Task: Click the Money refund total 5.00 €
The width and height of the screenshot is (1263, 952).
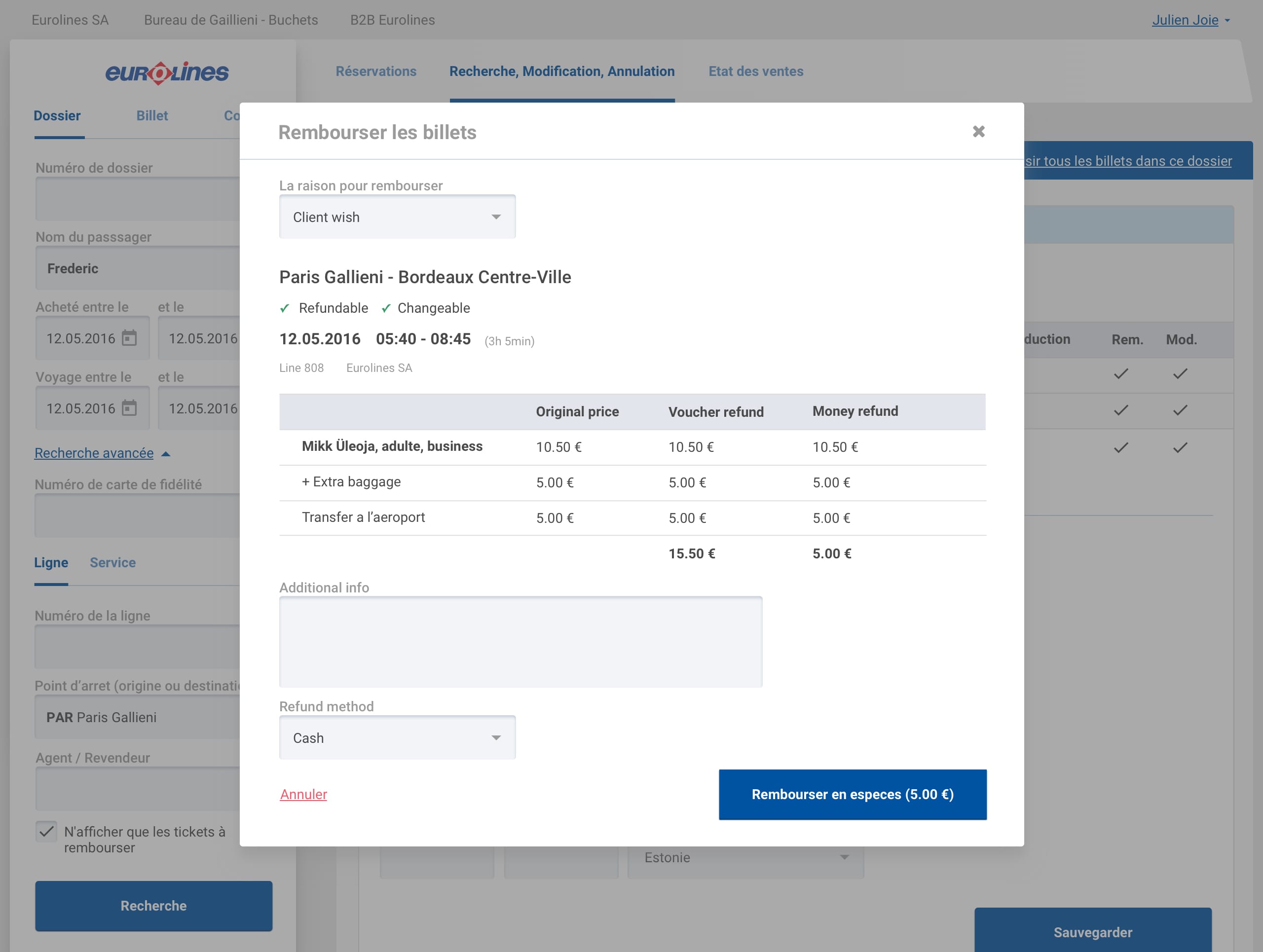Action: (x=832, y=553)
